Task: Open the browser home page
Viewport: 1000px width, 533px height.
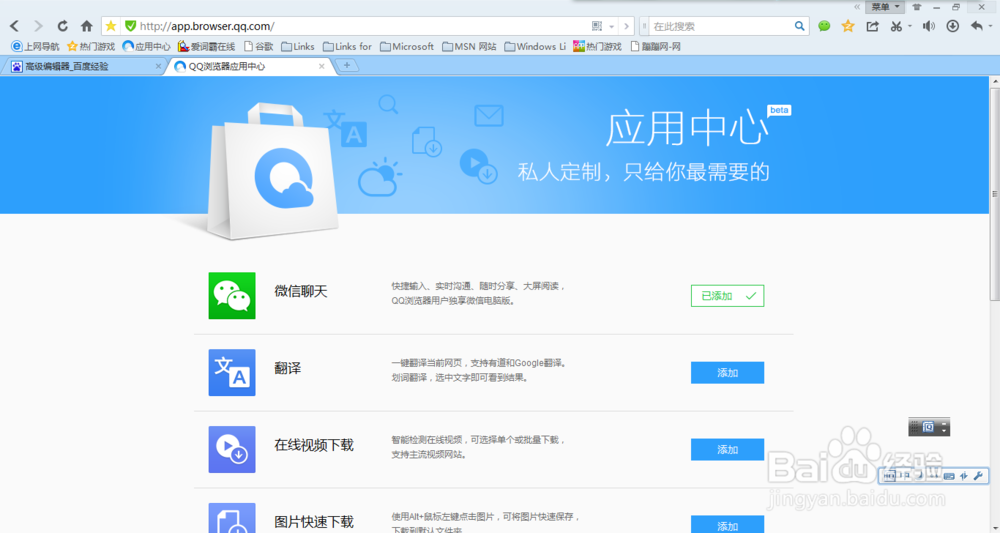Action: click(87, 26)
